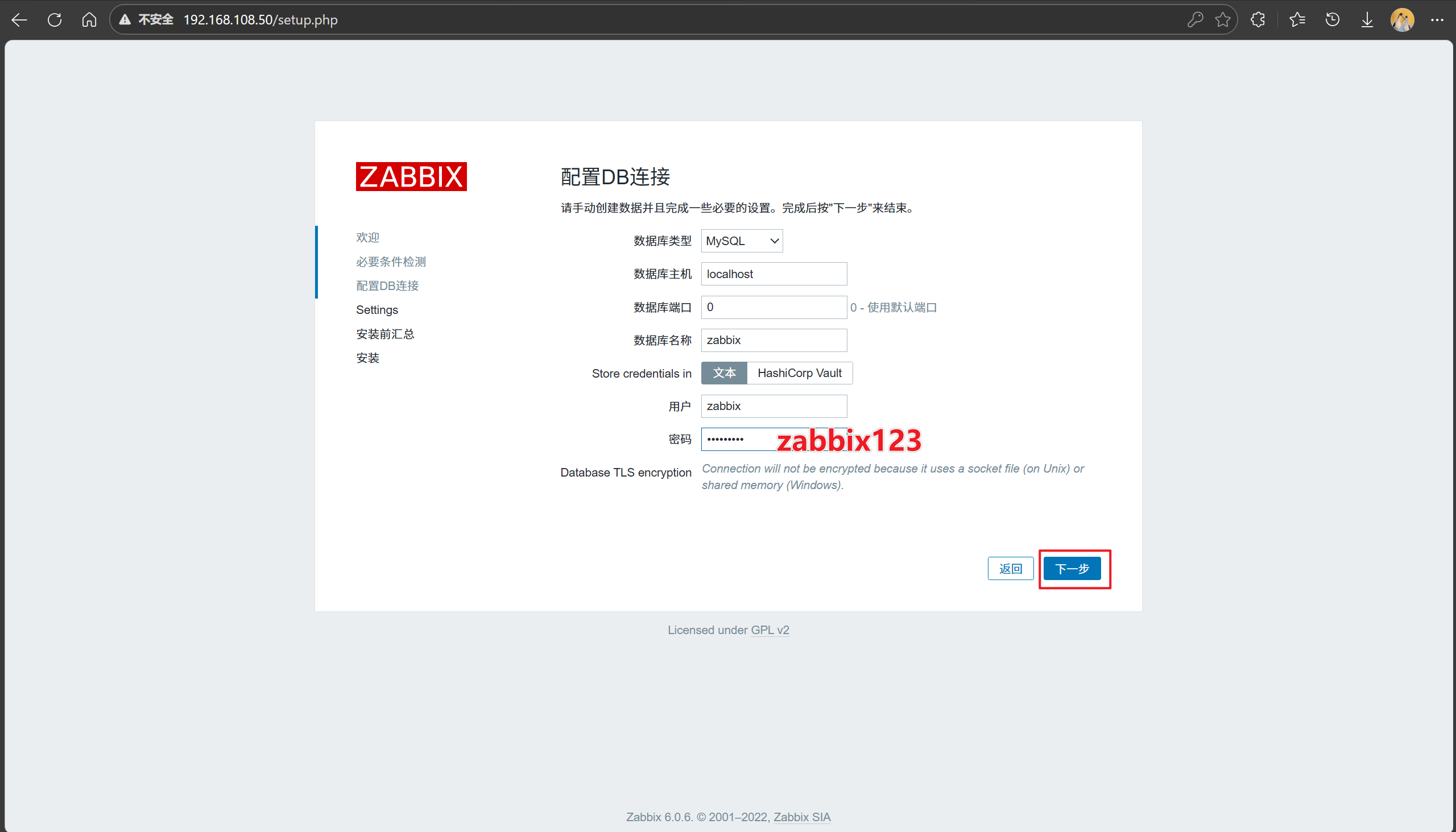Click into the localhost database host field

(x=773, y=274)
